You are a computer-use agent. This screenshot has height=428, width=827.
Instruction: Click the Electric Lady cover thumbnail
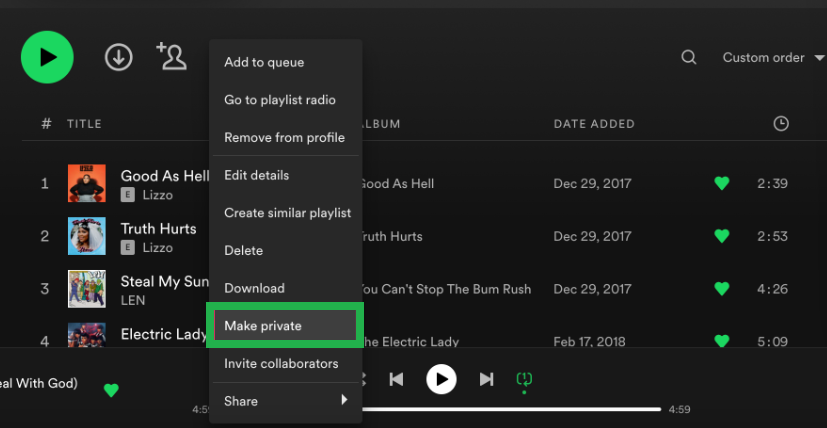(86, 335)
